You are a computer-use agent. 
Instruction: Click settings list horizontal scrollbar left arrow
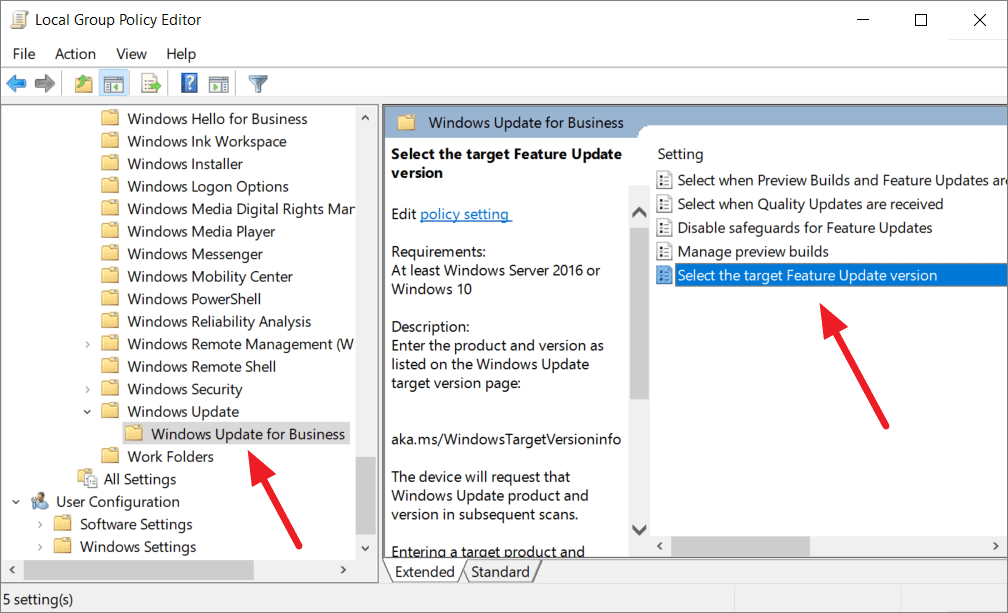(660, 546)
